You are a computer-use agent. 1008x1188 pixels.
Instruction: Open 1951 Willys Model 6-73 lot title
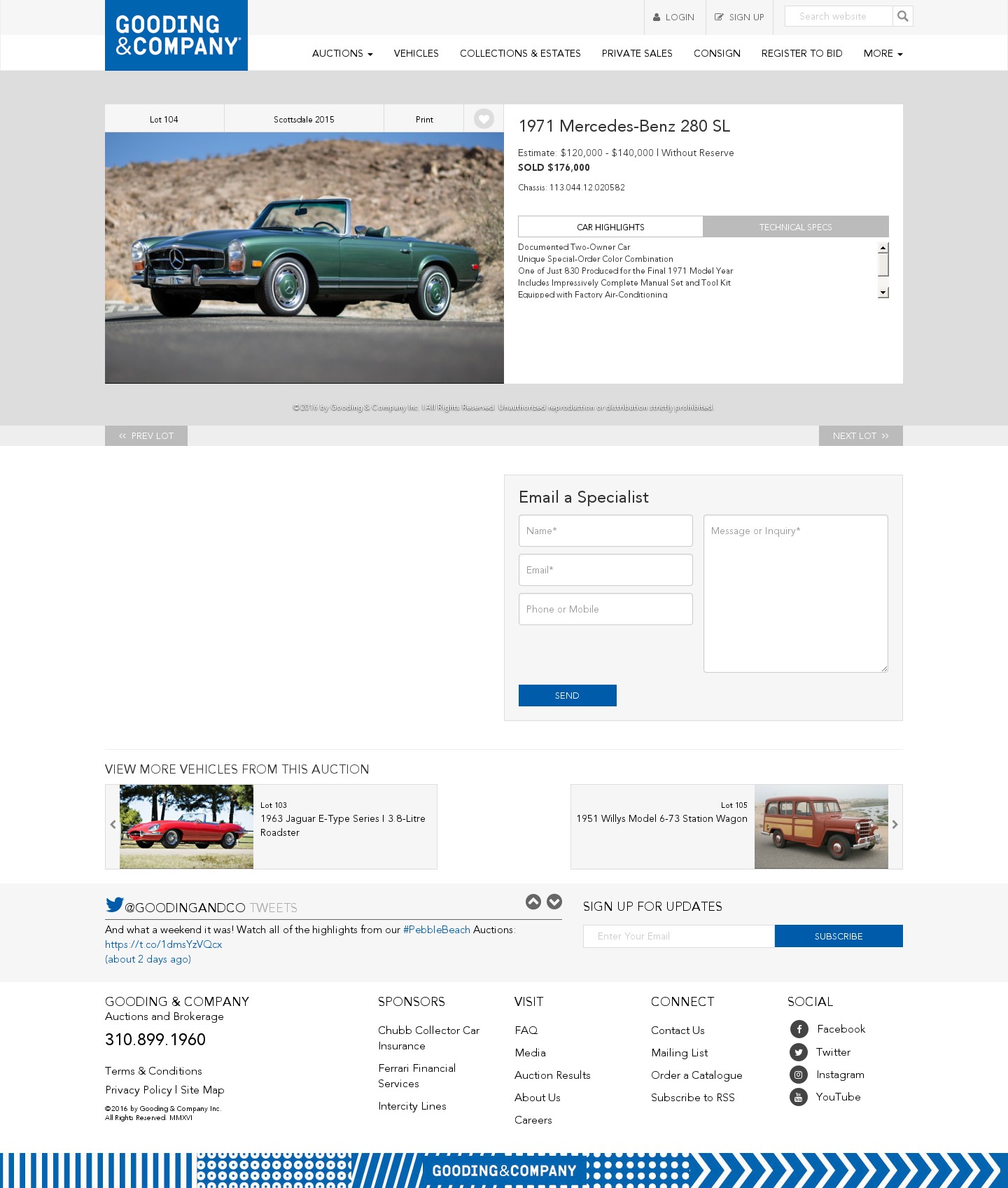[661, 818]
